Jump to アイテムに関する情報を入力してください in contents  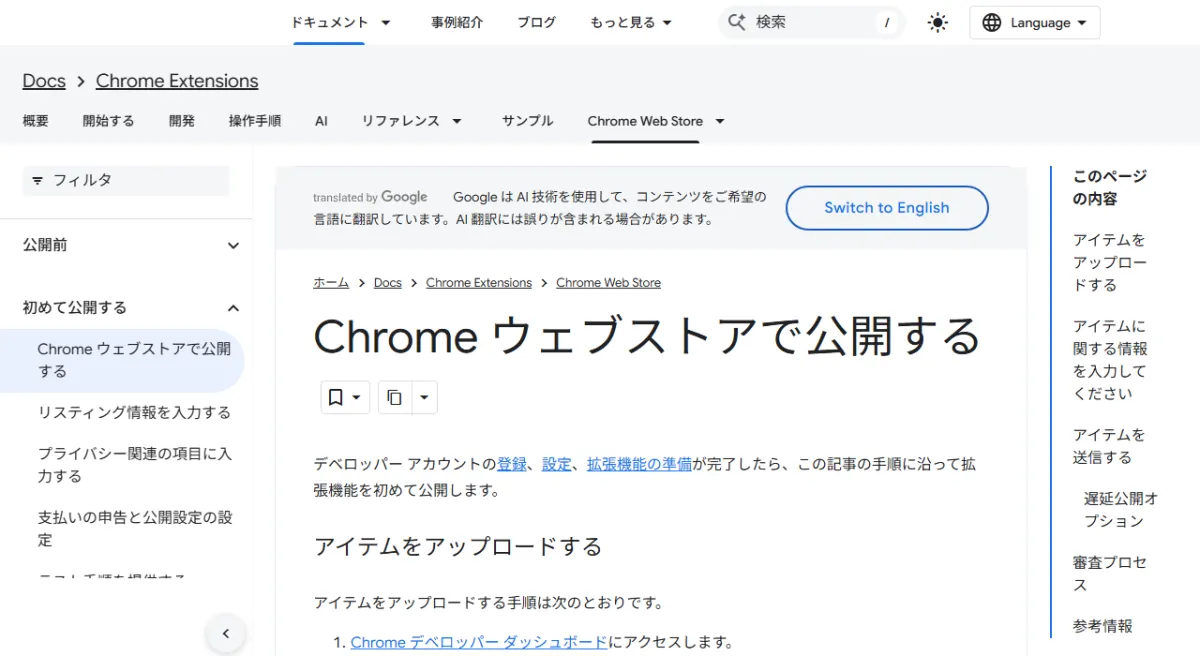1110,360
